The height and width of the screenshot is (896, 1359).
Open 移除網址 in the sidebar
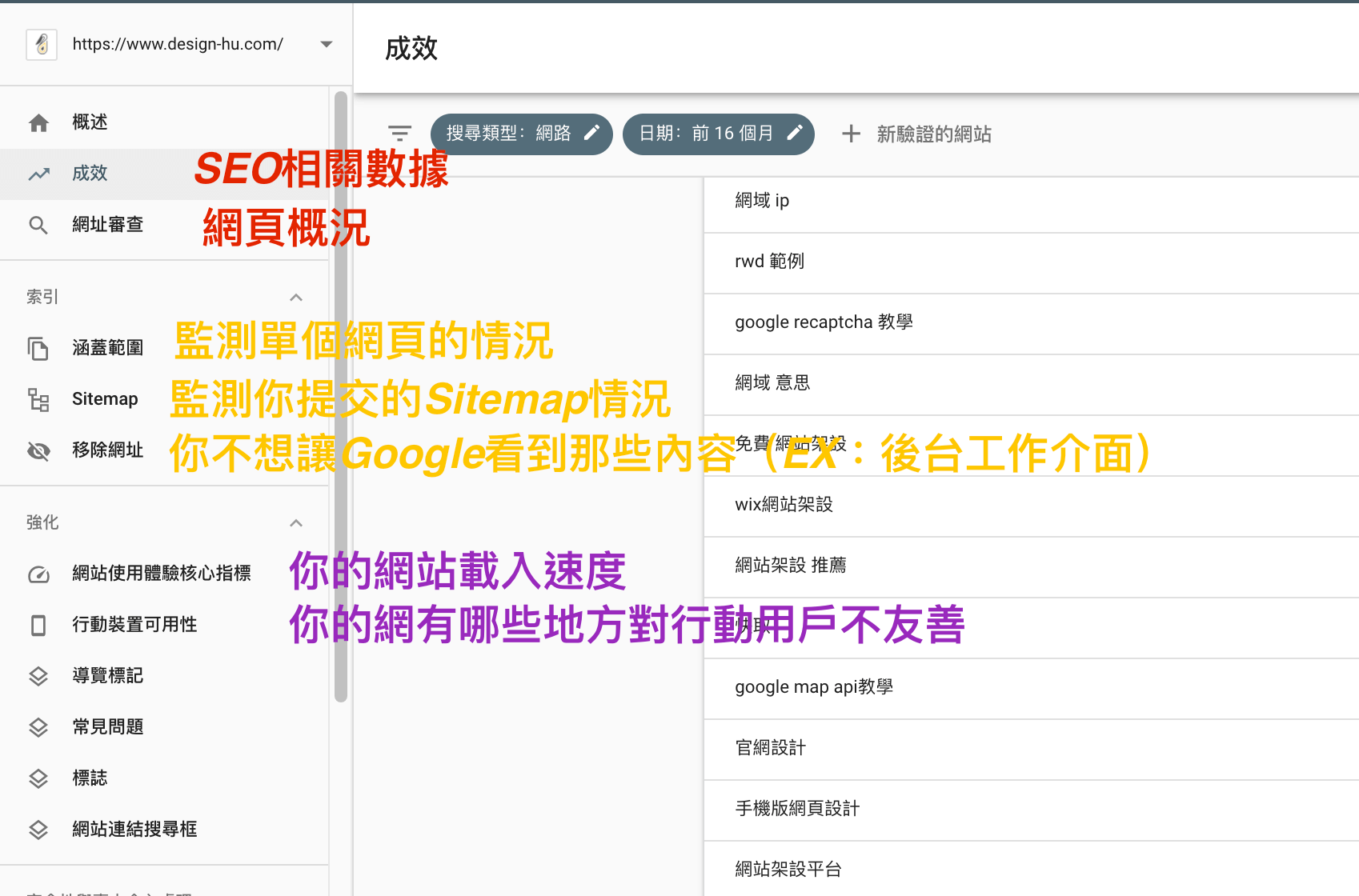[x=164, y=450]
